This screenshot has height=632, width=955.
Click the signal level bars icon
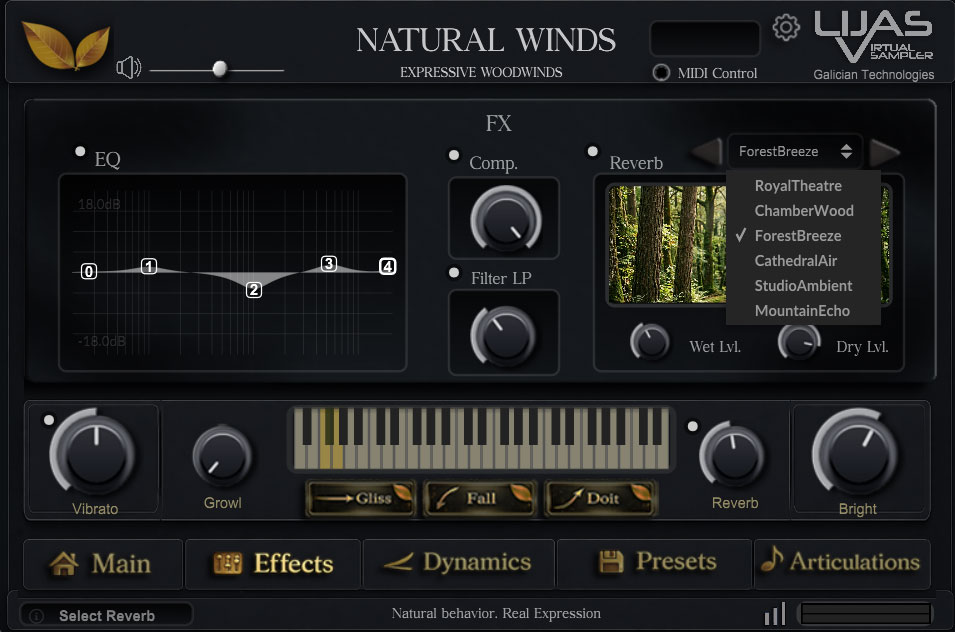coord(775,614)
